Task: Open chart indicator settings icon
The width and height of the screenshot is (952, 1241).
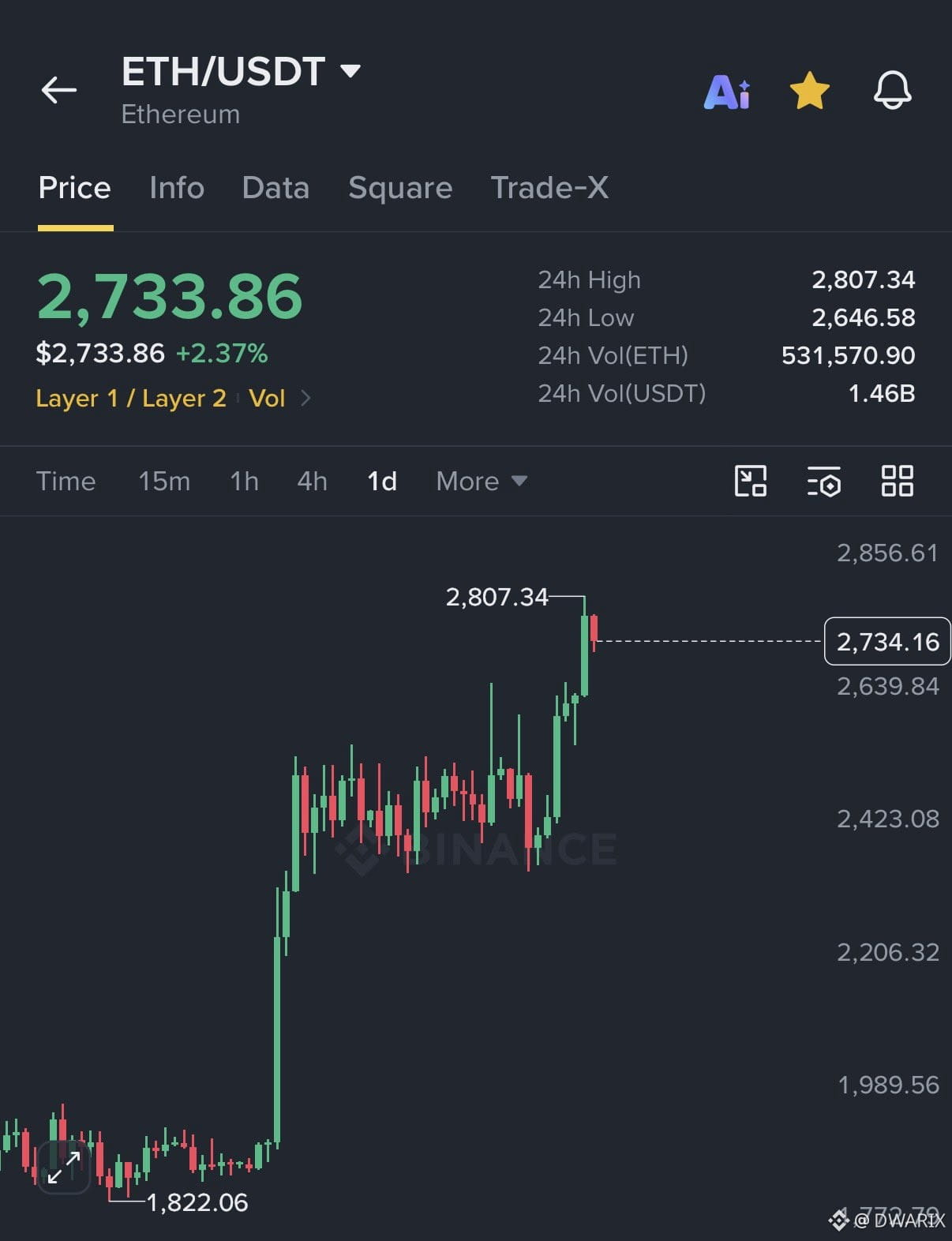Action: click(x=823, y=481)
